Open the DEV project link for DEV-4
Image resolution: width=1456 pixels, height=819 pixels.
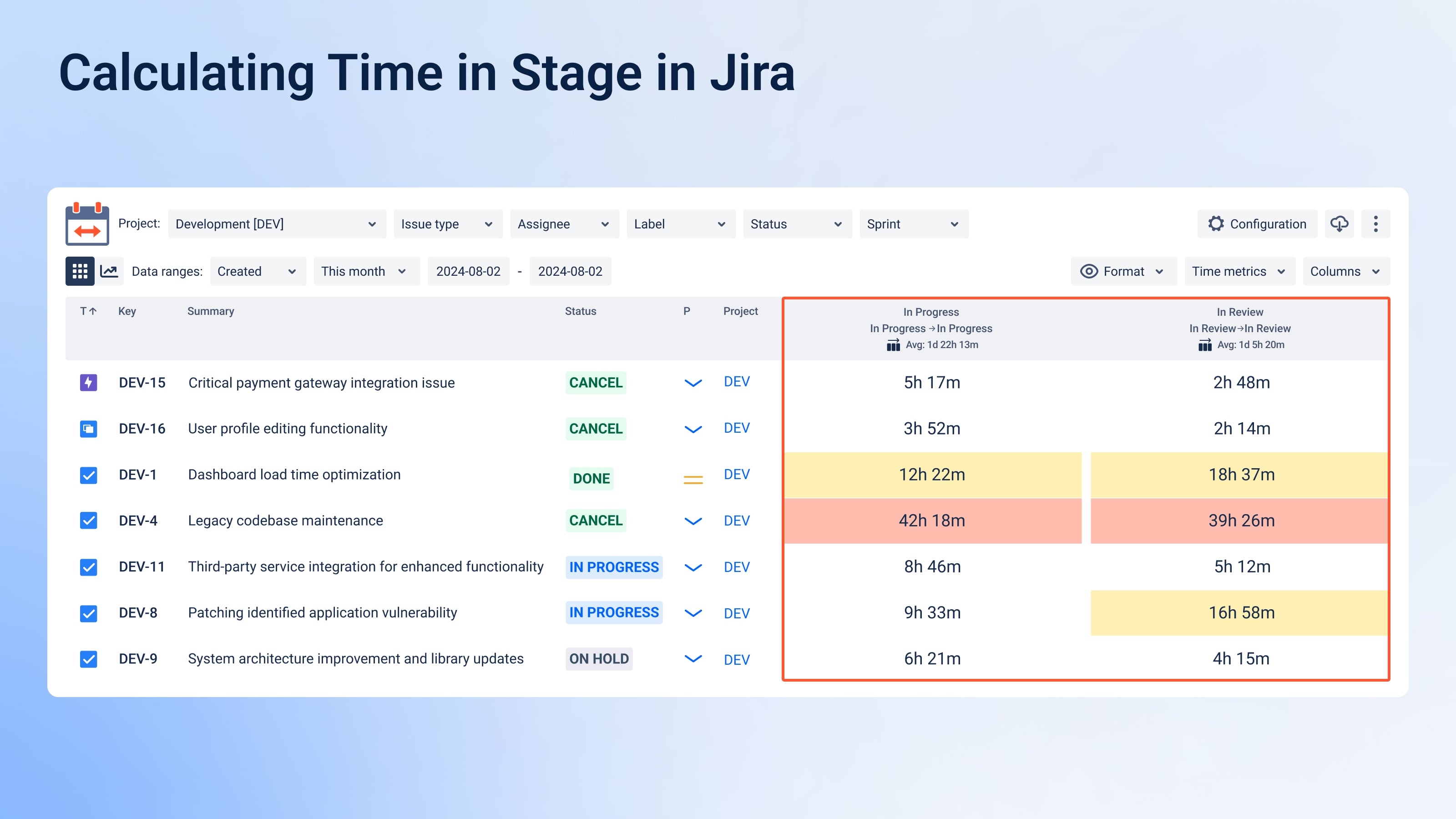737,521
